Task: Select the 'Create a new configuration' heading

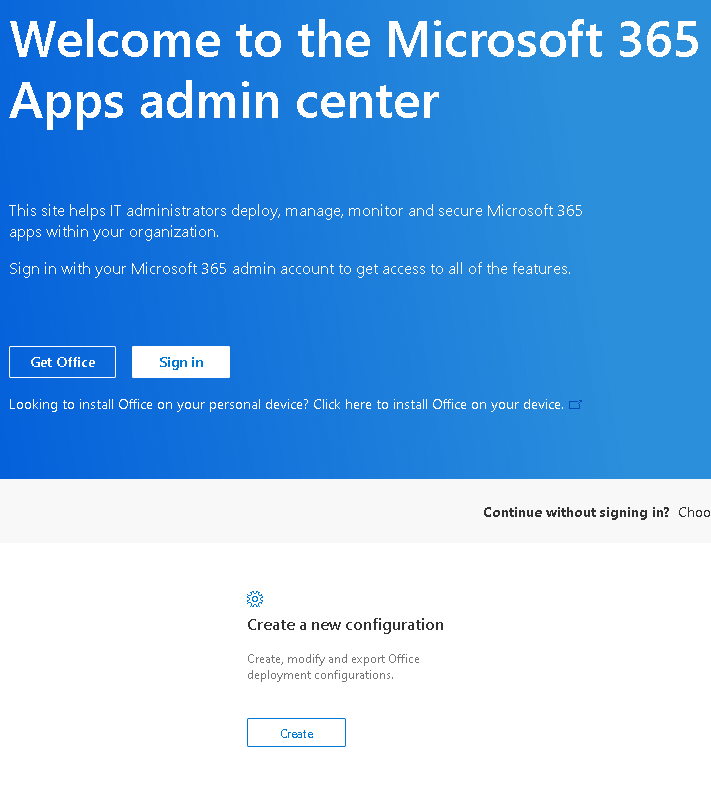Action: tap(345, 625)
